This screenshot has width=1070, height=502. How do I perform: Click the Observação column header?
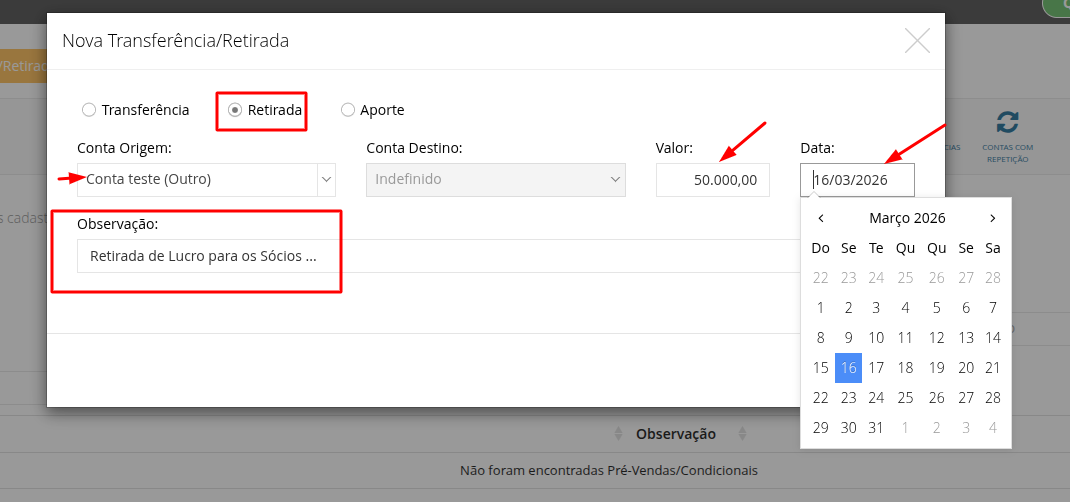click(x=676, y=434)
